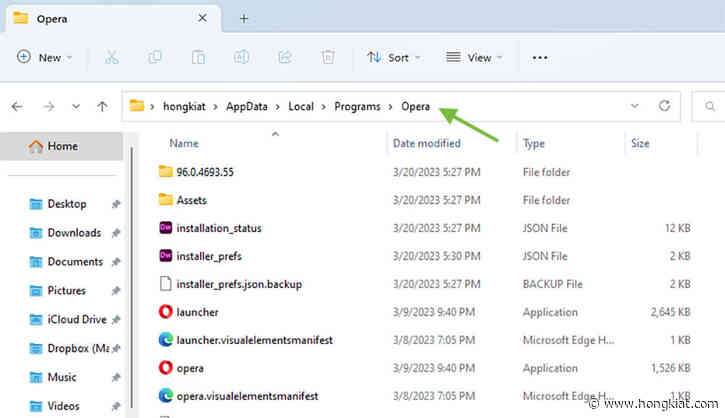Image resolution: width=725 pixels, height=418 pixels.
Task: Open Pictures in quick access
Action: [x=66, y=290]
